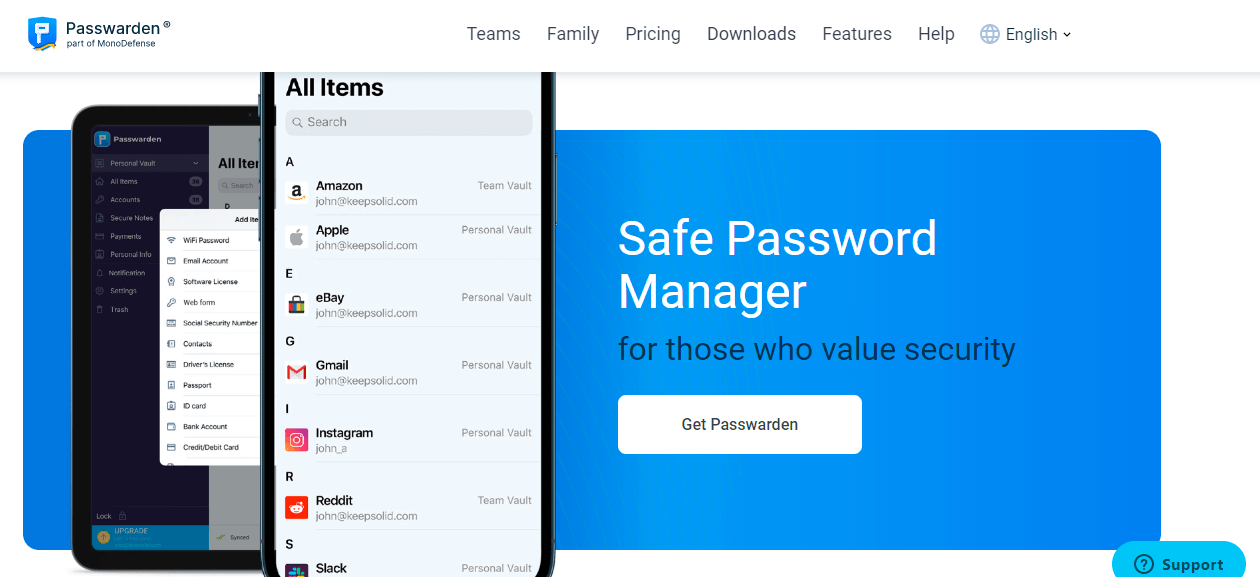Open the Help menu item
The height and width of the screenshot is (577, 1260).
coord(936,34)
